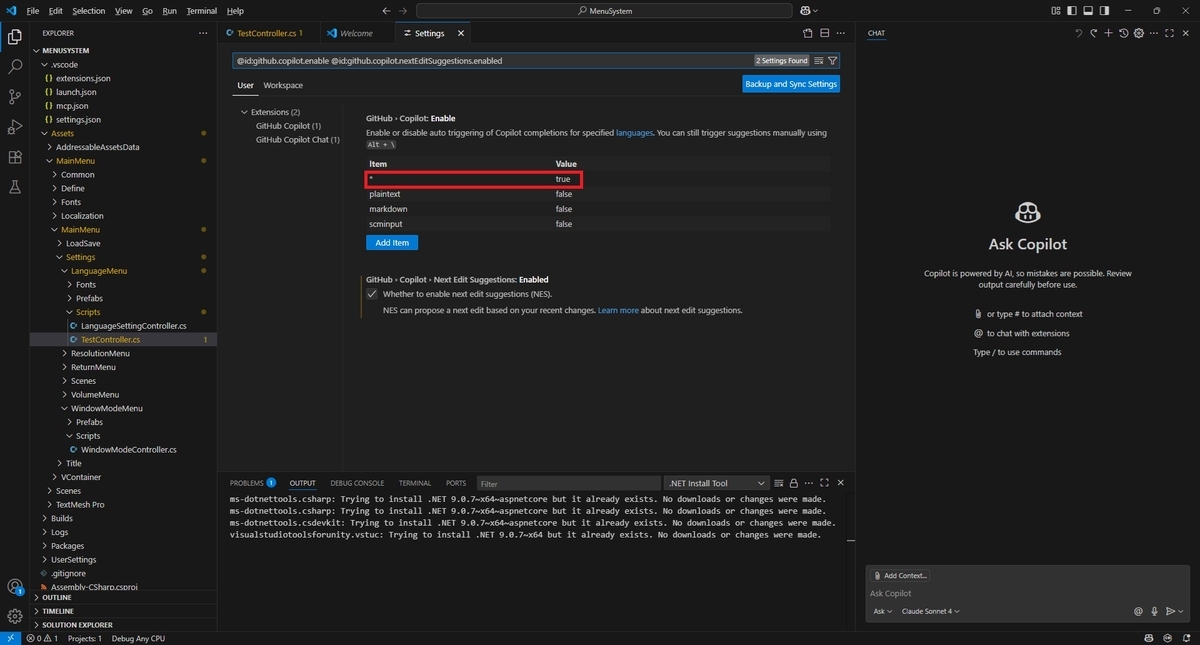Follow the languages link

[635, 132]
